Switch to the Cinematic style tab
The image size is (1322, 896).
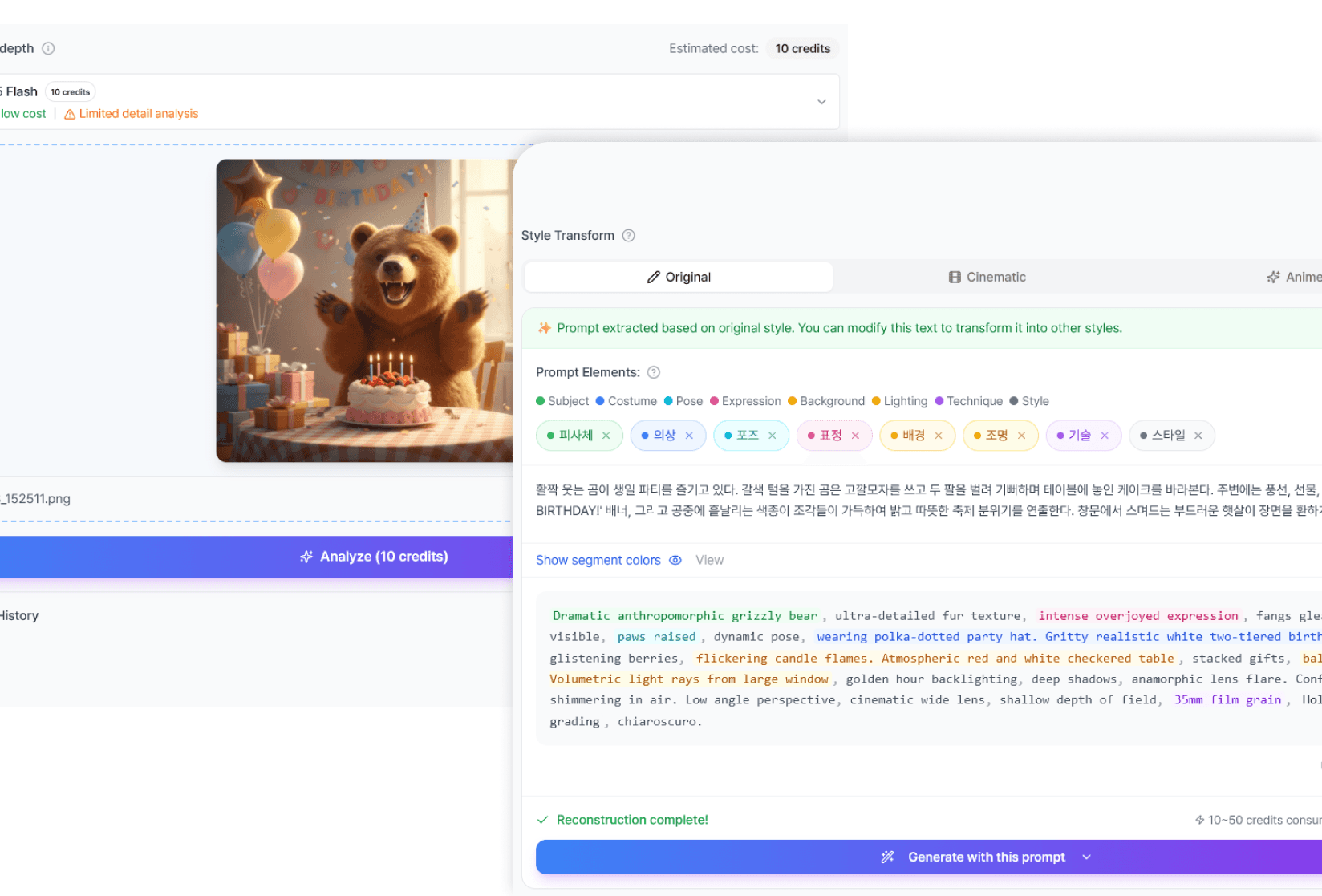pyautogui.click(x=987, y=277)
